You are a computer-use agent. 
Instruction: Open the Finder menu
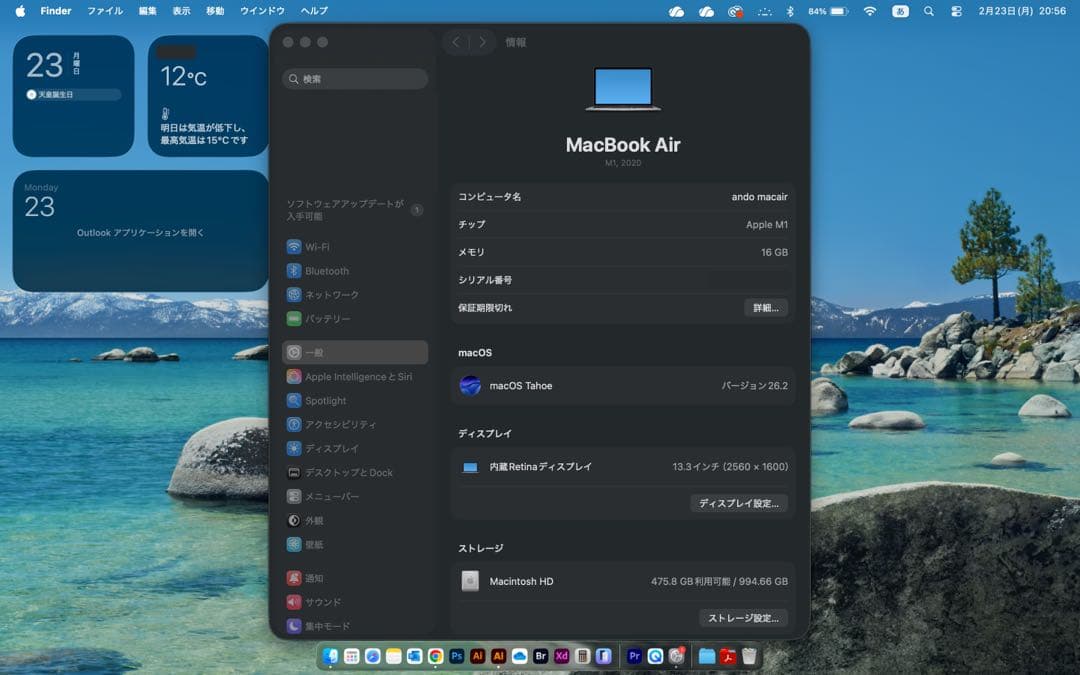pyautogui.click(x=56, y=11)
